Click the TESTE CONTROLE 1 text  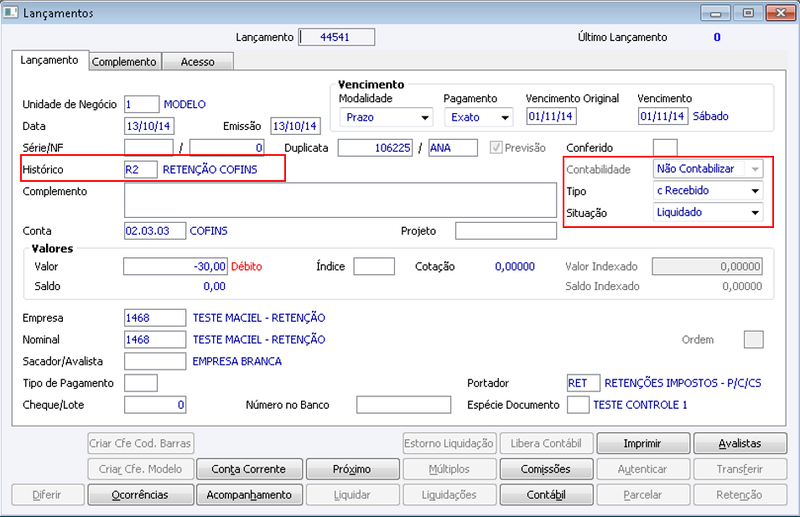coord(640,405)
